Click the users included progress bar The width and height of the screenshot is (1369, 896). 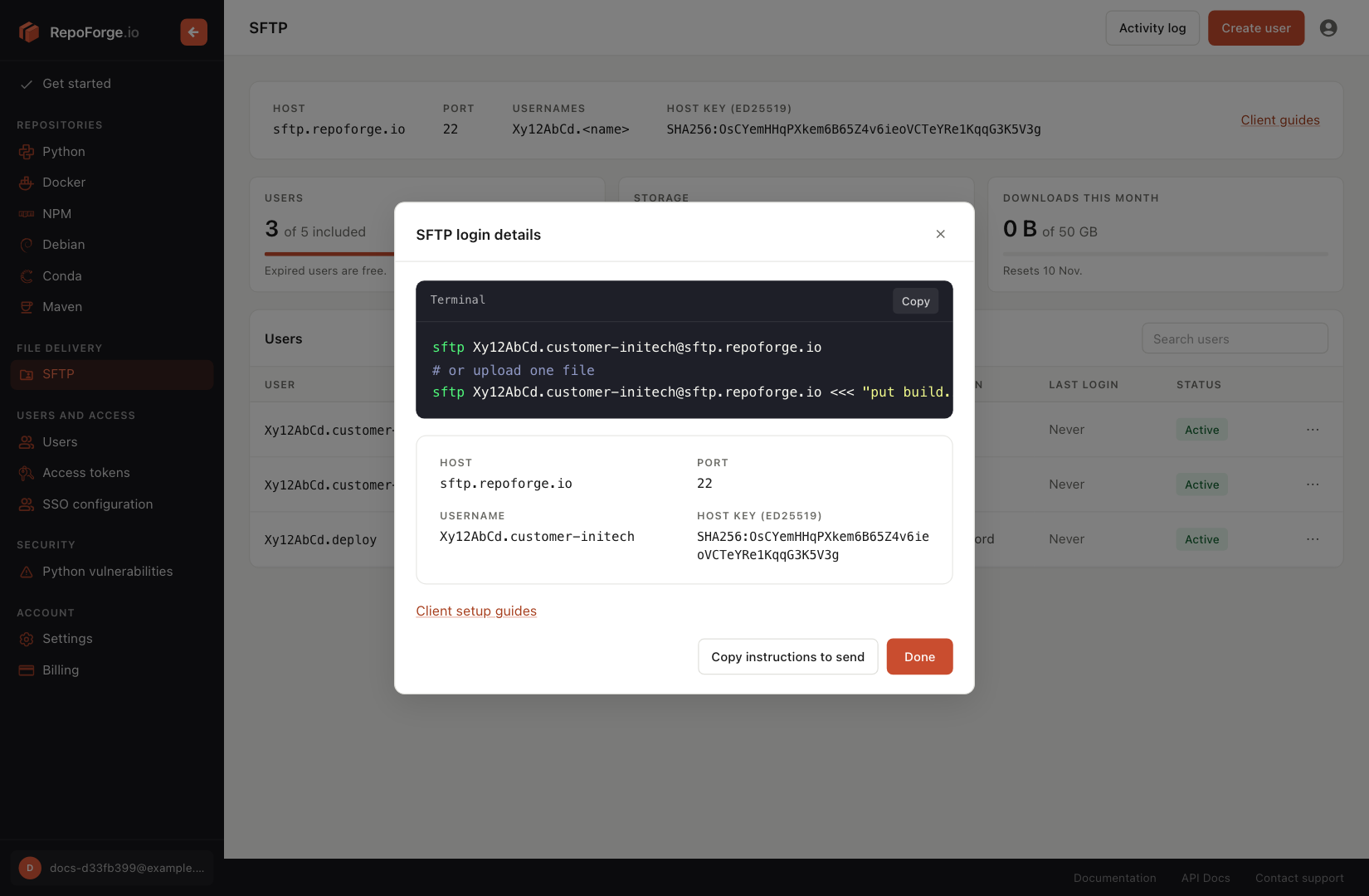point(329,254)
